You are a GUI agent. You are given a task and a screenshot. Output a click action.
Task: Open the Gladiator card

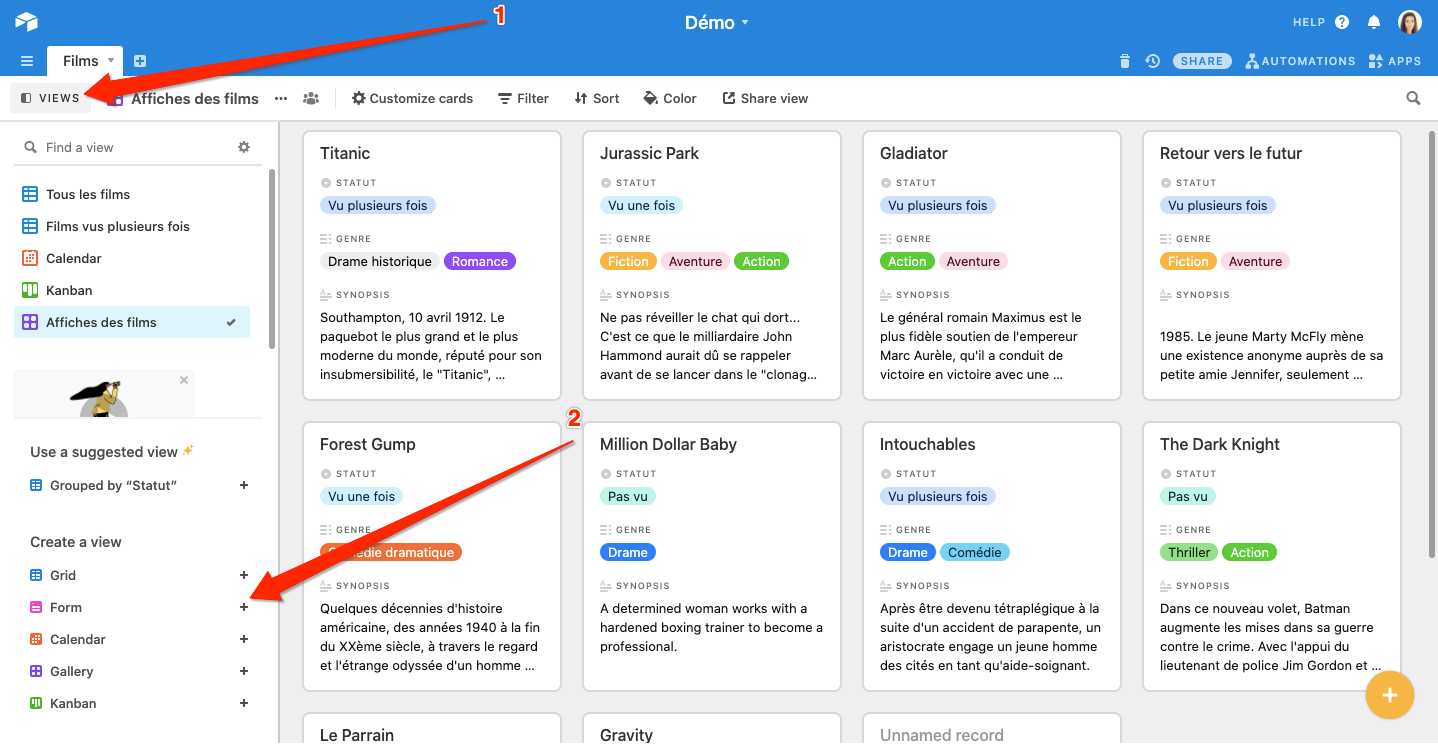(991, 265)
